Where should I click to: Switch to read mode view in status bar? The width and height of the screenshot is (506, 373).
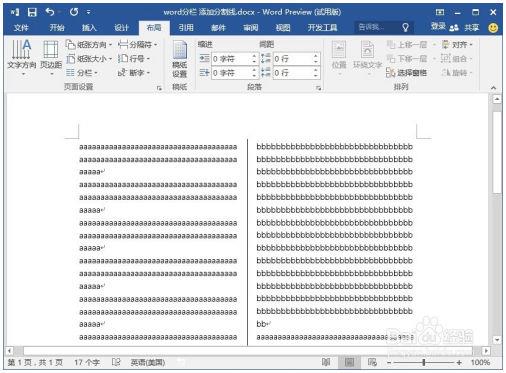pyautogui.click(x=326, y=362)
